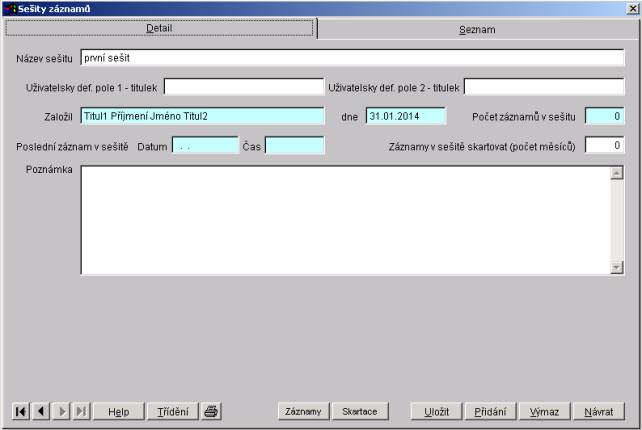Focus the Poznámka text area
This screenshot has height=430, width=642.
[344, 219]
